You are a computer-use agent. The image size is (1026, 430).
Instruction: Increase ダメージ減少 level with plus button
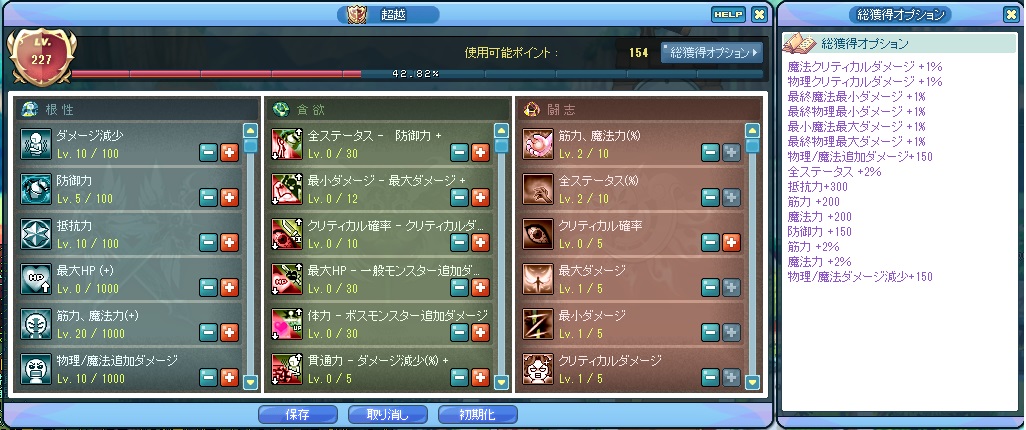(x=230, y=152)
